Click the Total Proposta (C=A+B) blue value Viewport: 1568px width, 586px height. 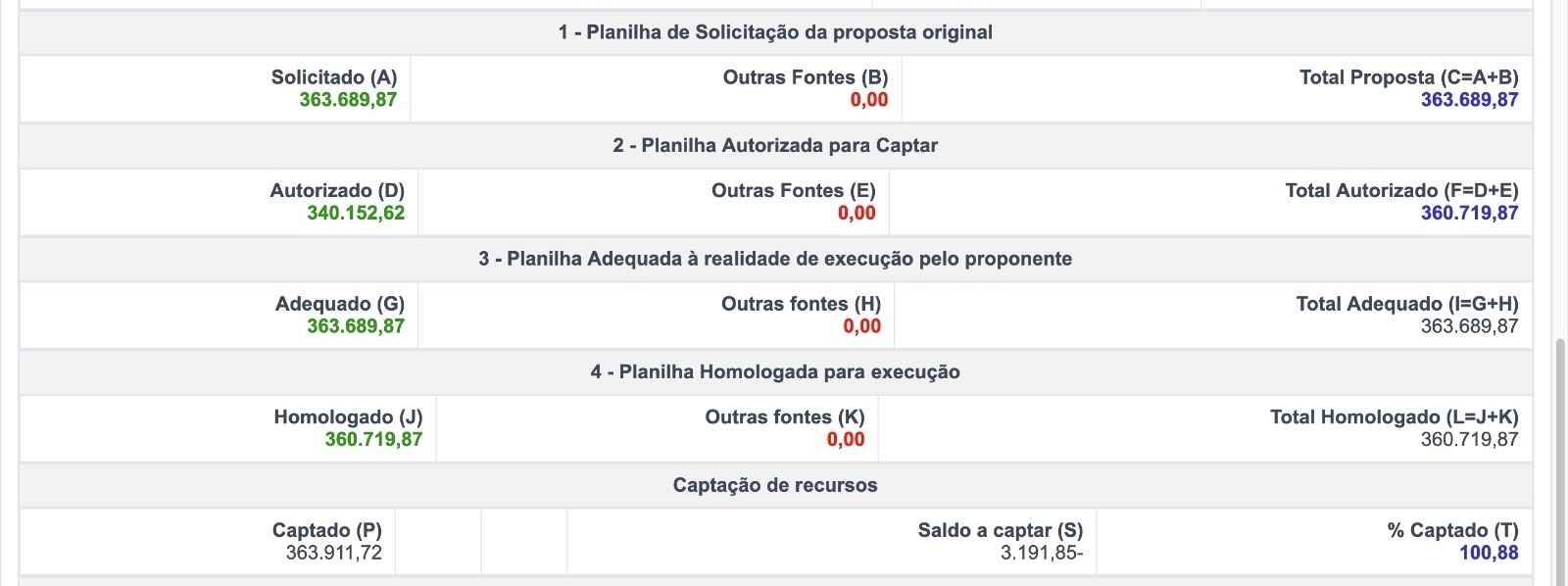(1469, 100)
